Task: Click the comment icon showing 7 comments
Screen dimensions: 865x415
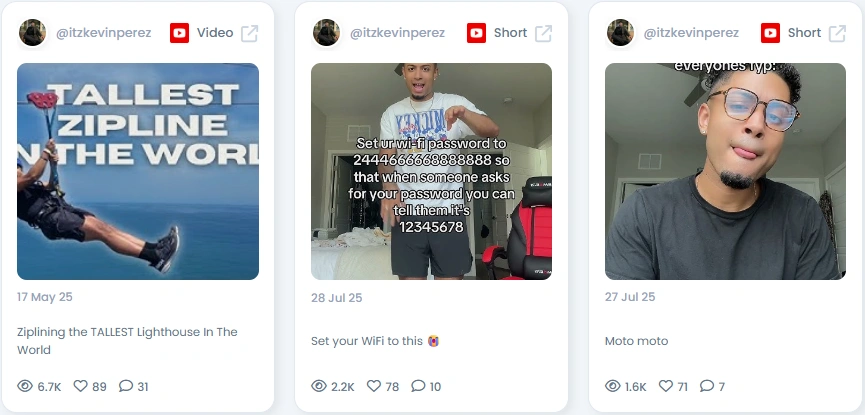Action: [707, 386]
